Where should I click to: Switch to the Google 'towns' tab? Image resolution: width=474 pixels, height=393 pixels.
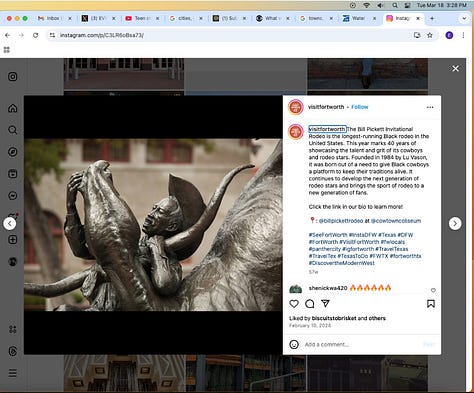pyautogui.click(x=315, y=18)
